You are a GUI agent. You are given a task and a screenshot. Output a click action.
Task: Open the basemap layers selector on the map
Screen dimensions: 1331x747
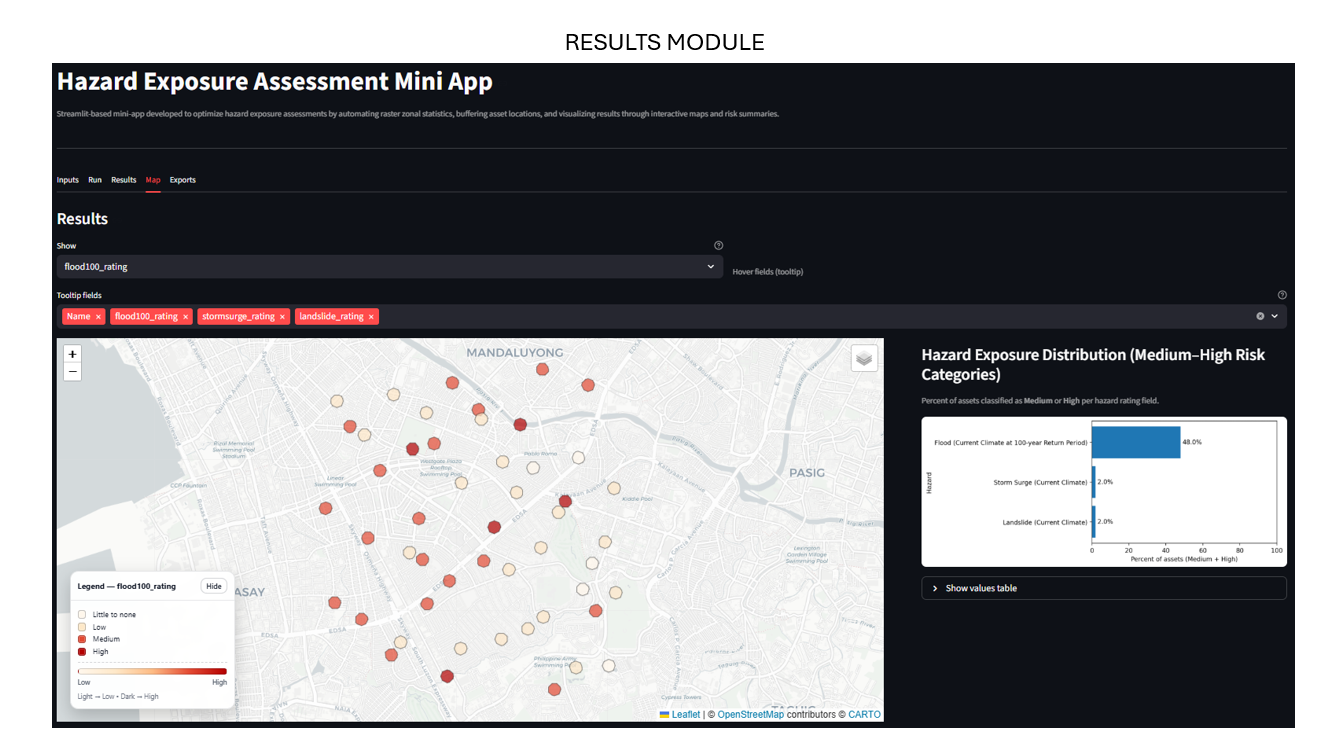tap(864, 358)
